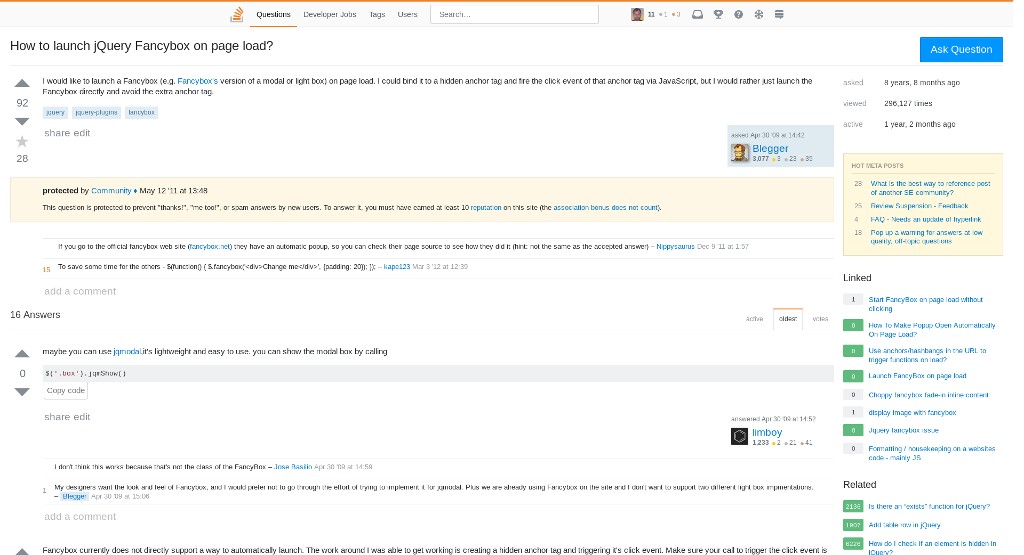Upvote the jqmodal answer by limboy
The width and height of the screenshot is (1024, 555).
[x=22, y=354]
